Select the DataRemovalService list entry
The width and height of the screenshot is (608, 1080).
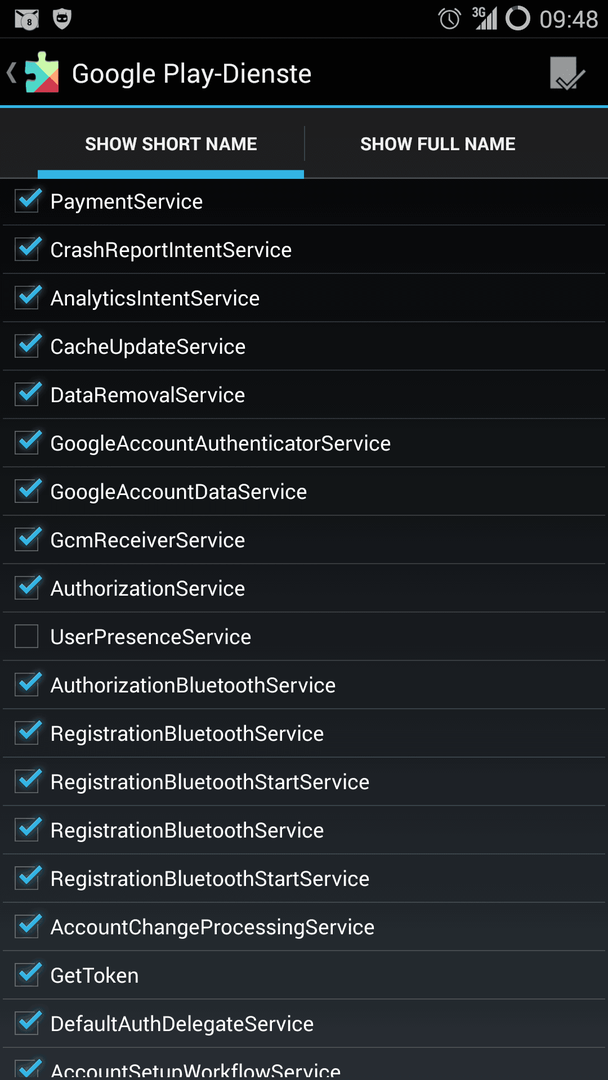[x=304, y=395]
